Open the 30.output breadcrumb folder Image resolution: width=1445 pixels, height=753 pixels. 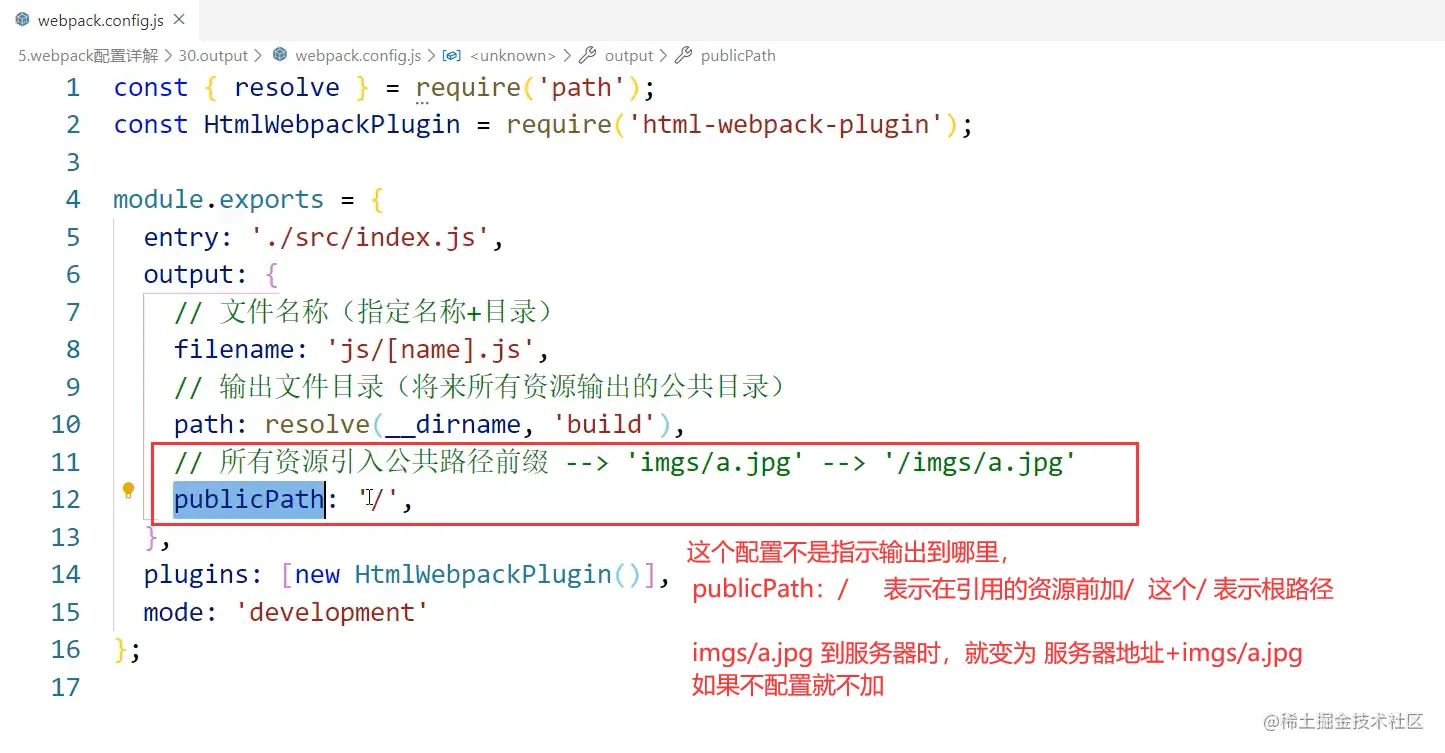pyautogui.click(x=213, y=56)
